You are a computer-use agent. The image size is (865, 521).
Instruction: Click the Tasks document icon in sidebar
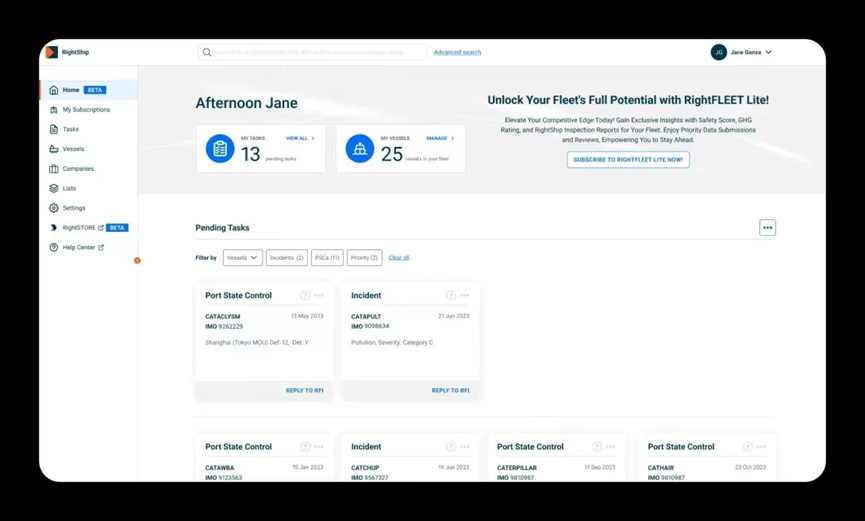(x=54, y=129)
